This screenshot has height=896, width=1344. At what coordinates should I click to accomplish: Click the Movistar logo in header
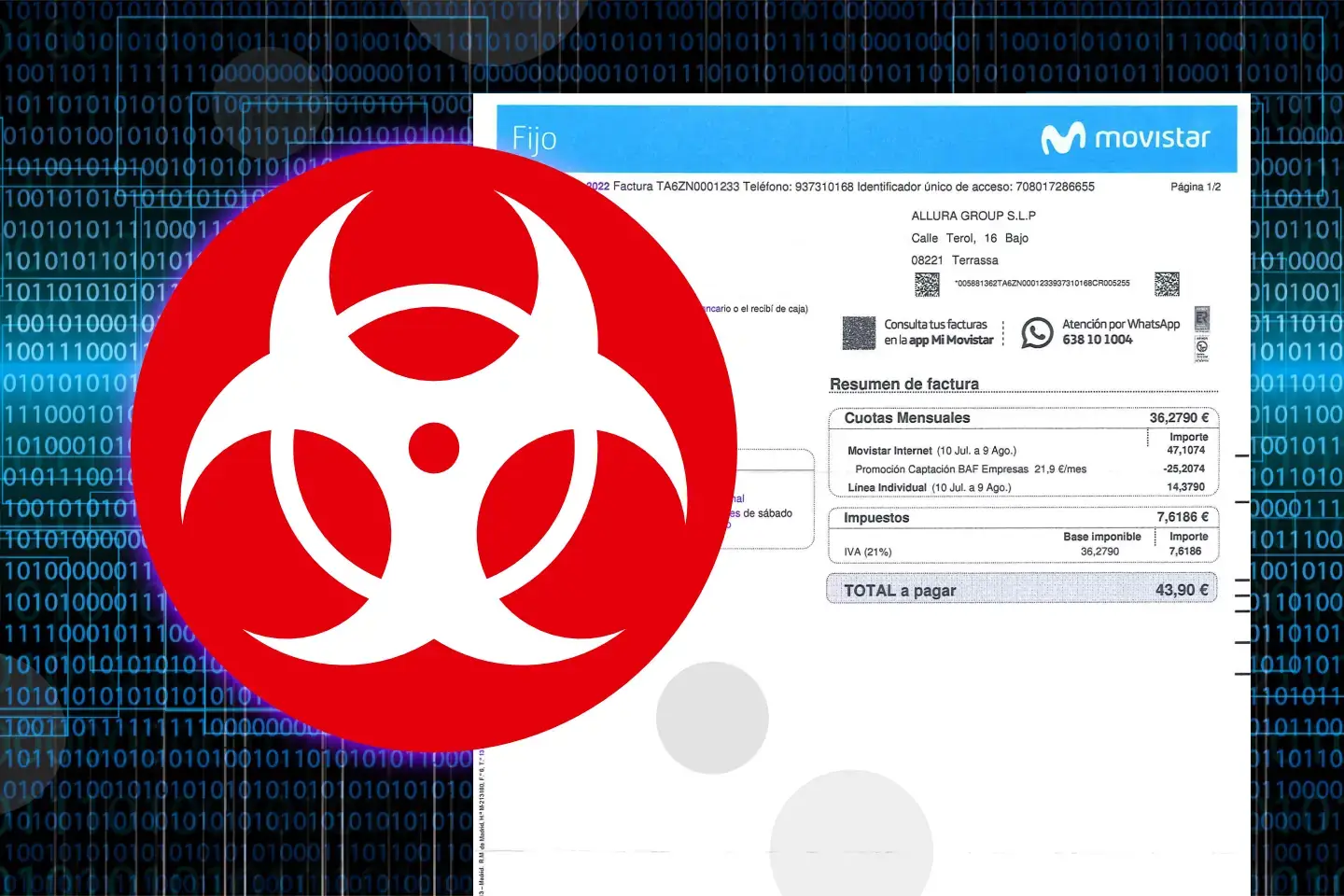1126,138
